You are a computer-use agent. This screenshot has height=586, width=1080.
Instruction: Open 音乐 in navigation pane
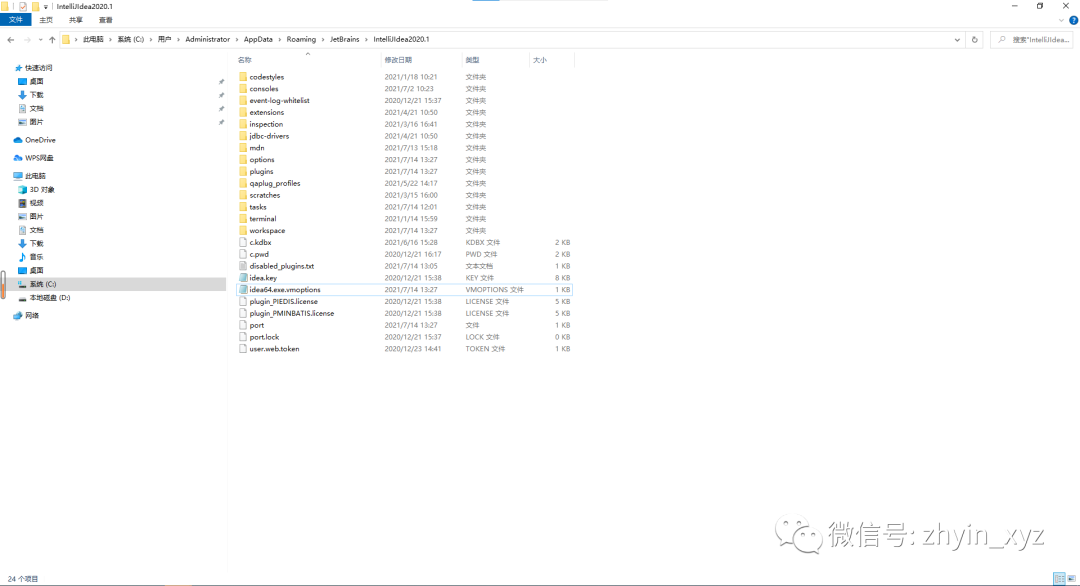pyautogui.click(x=36, y=257)
